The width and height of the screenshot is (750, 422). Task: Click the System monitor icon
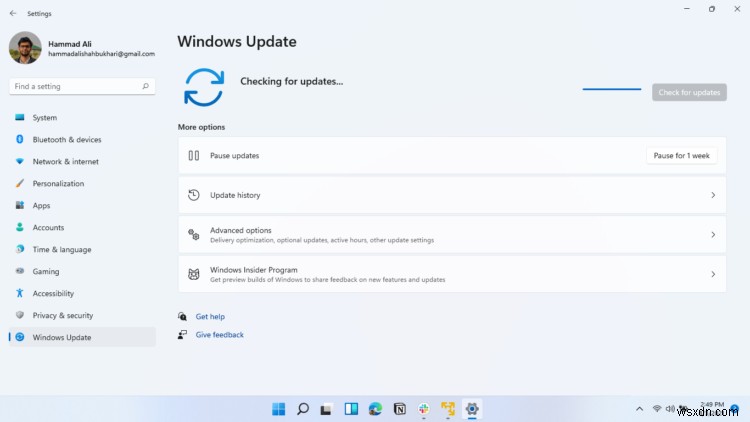20,117
